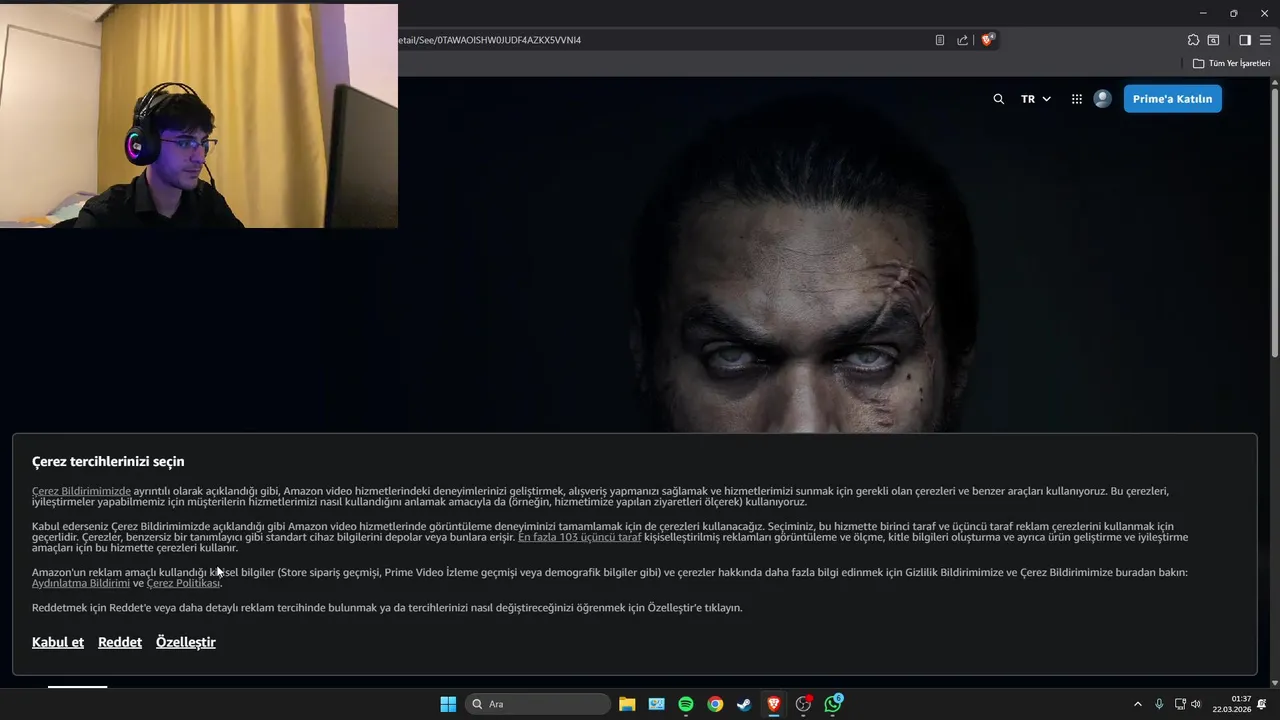This screenshot has width=1280, height=720.
Task: Open the Tüm Yer İşaretleri bookmarks folder
Action: click(x=1231, y=63)
